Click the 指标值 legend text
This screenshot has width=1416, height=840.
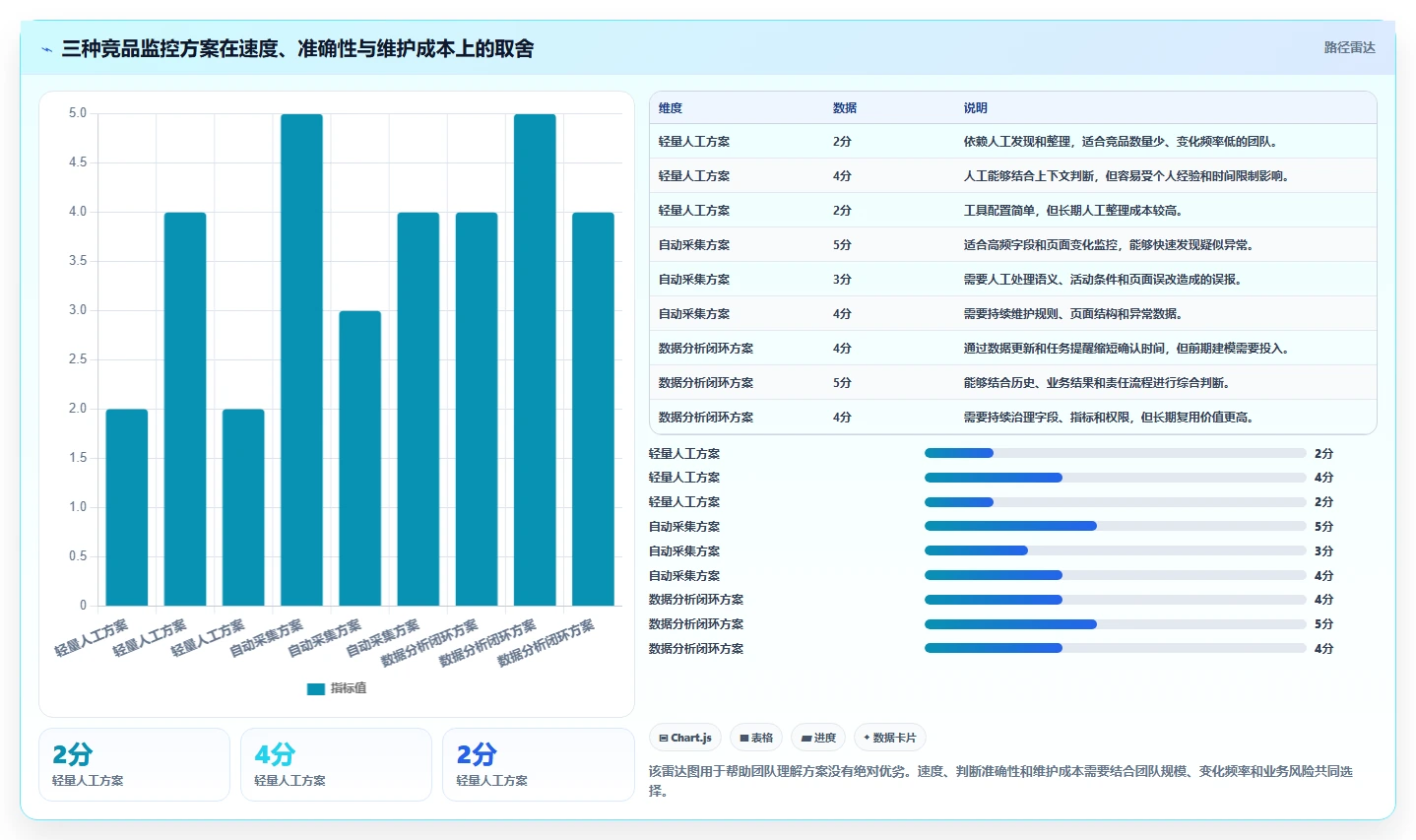coord(349,688)
